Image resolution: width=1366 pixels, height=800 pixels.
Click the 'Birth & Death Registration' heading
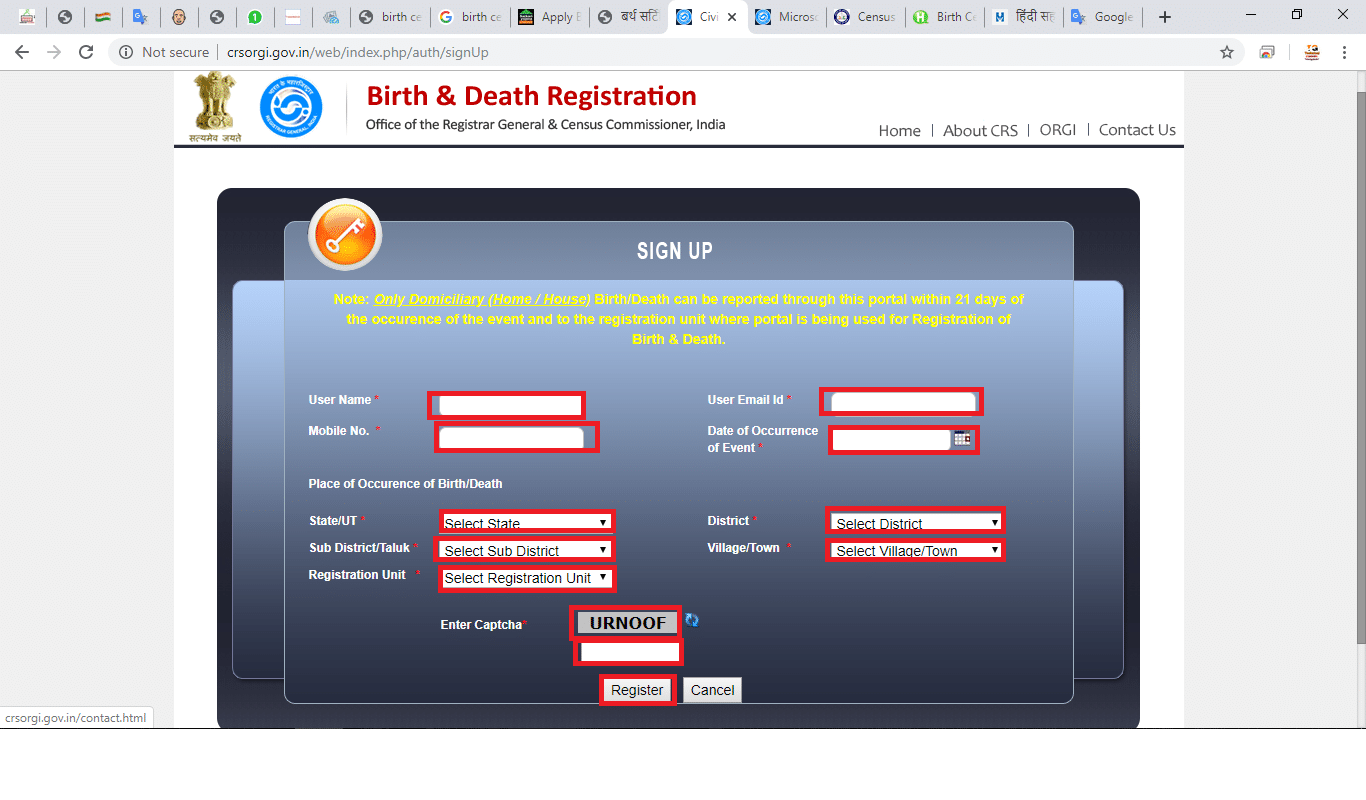click(x=531, y=96)
